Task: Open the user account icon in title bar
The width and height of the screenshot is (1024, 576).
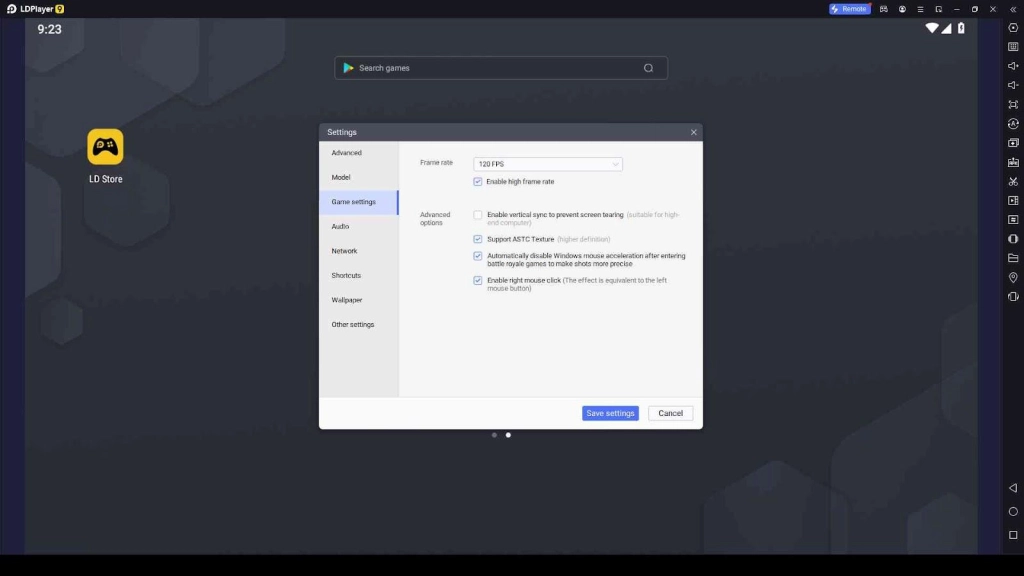Action: click(x=902, y=9)
